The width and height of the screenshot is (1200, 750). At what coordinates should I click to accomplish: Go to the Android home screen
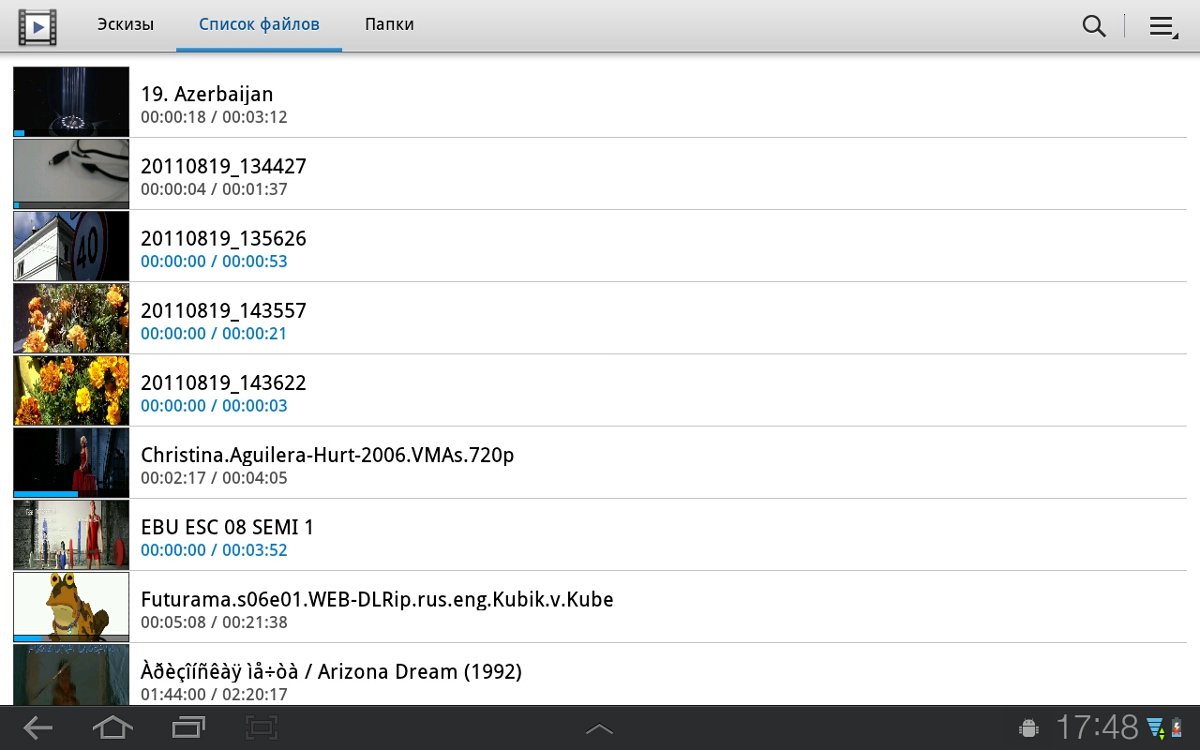(112, 728)
